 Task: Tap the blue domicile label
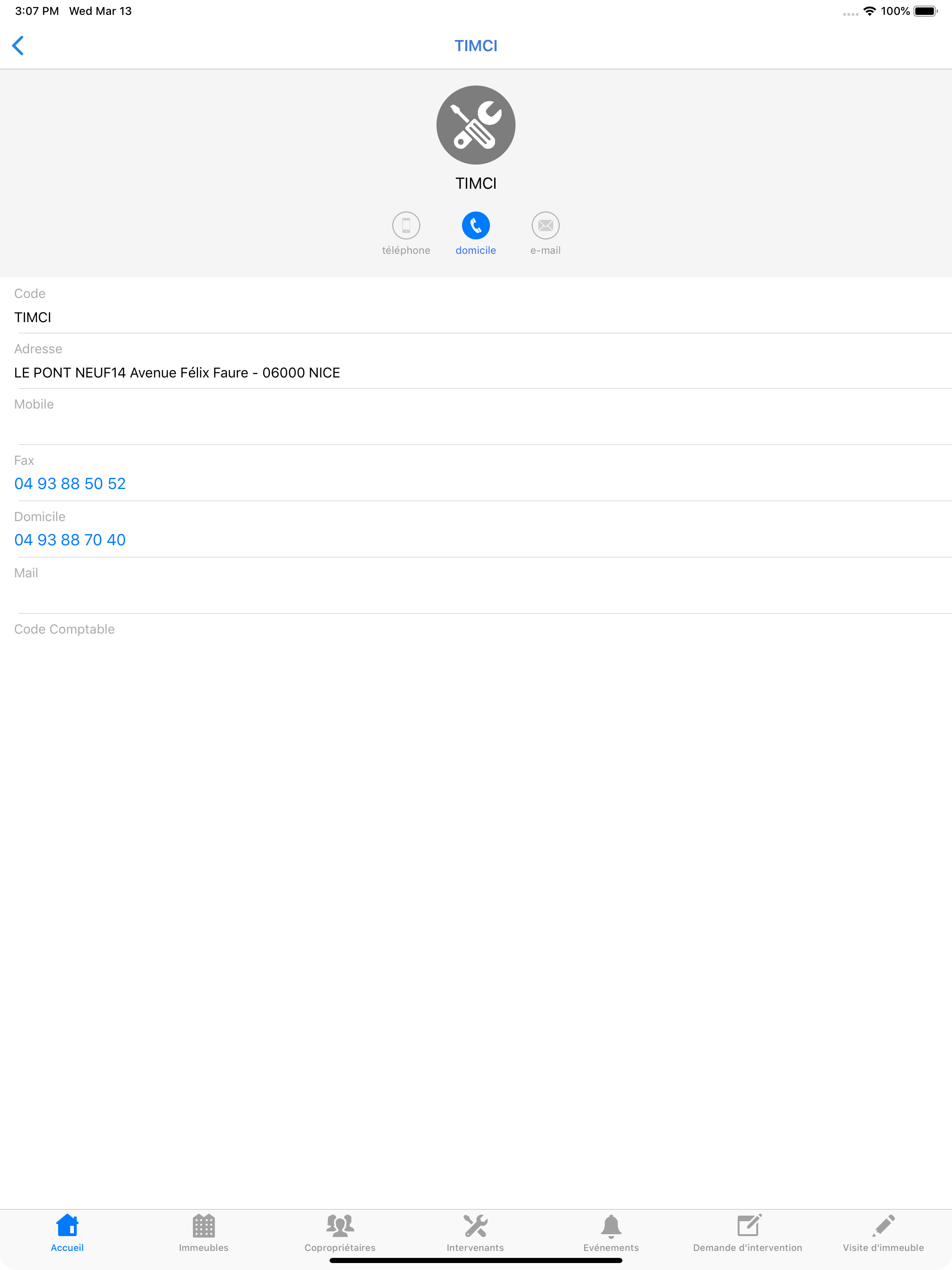pos(476,250)
